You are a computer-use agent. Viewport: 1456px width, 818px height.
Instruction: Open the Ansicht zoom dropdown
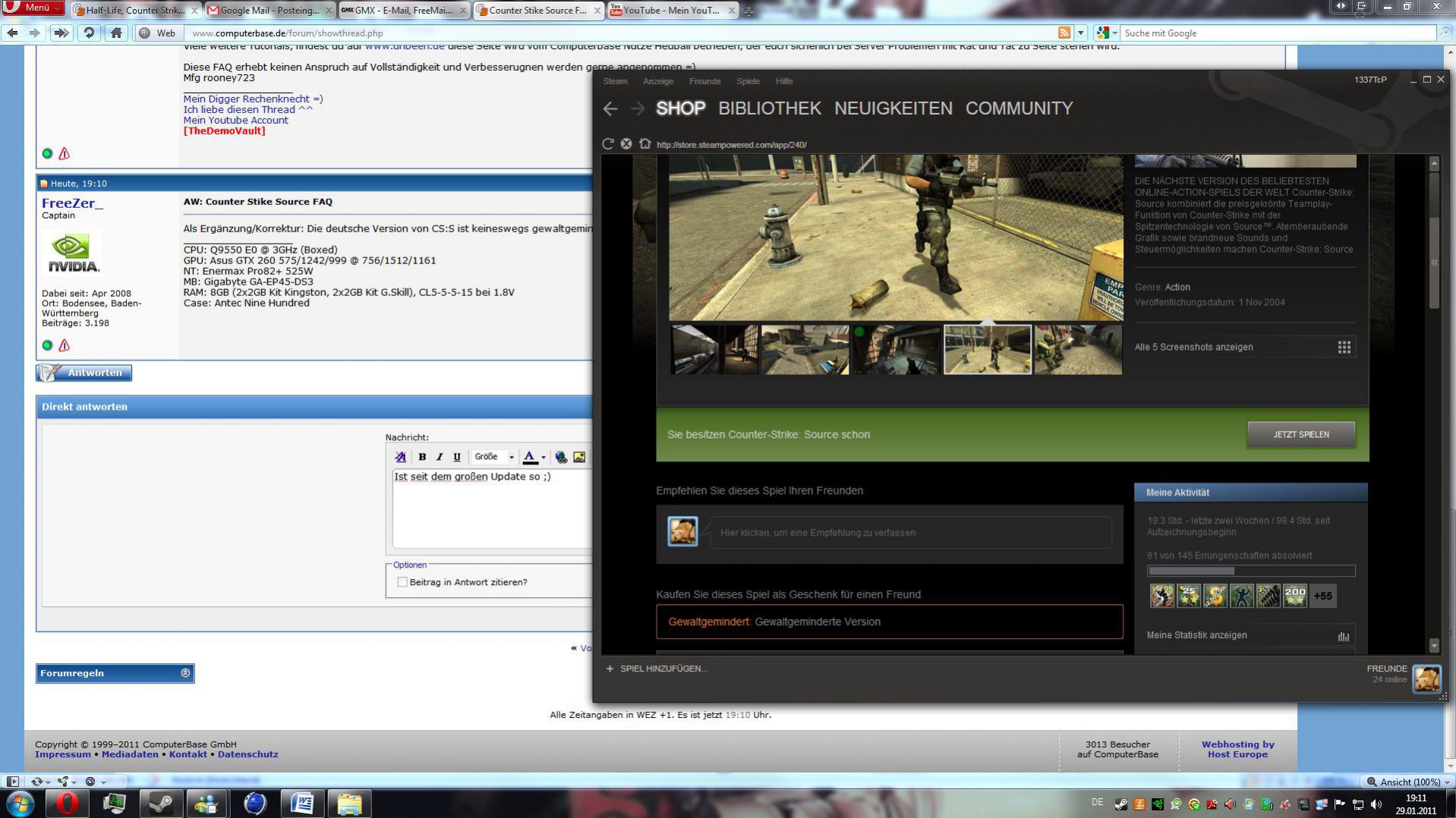coord(1410,782)
